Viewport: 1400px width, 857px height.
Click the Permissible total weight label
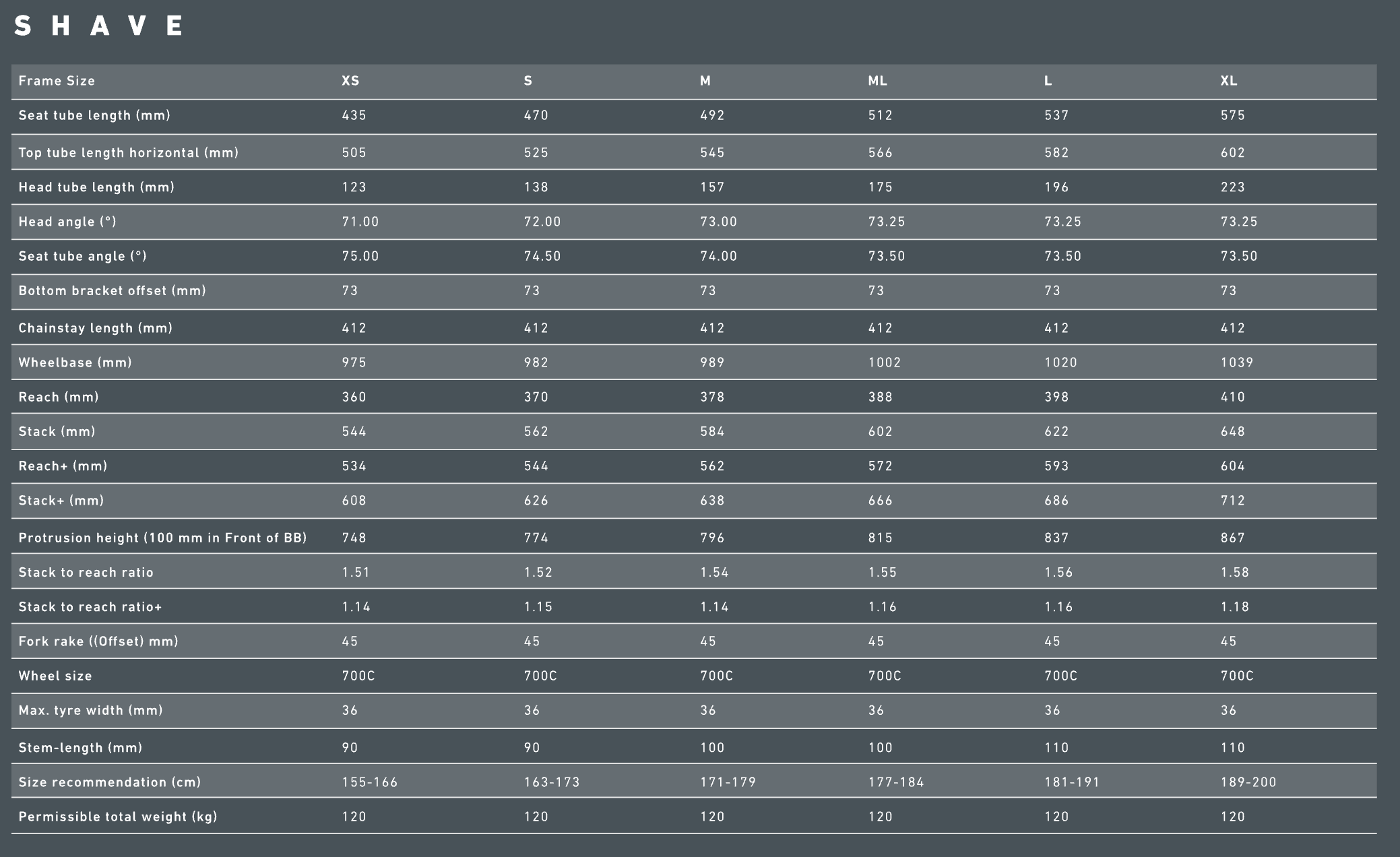click(x=118, y=817)
